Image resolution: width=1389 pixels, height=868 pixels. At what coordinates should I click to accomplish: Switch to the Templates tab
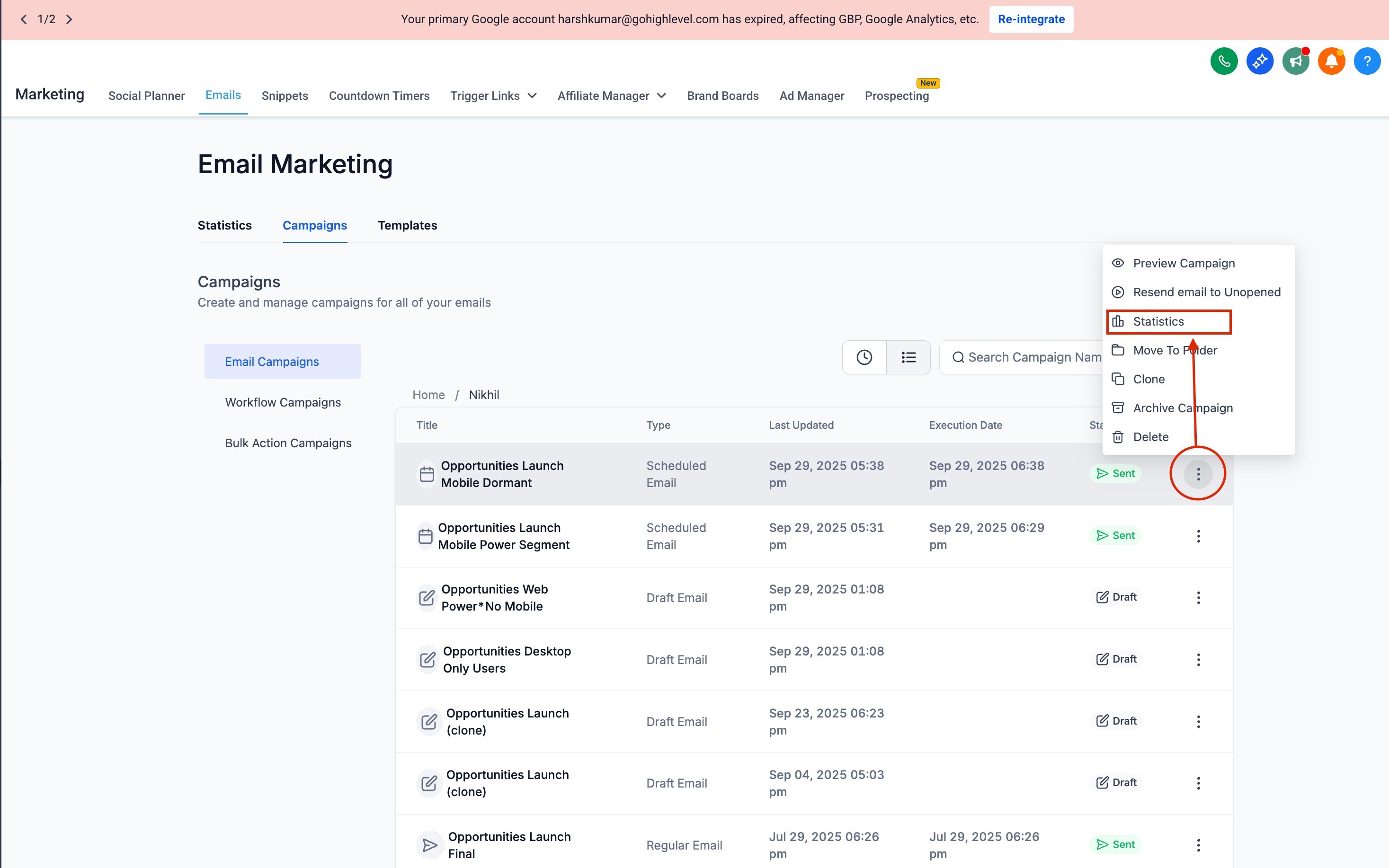pos(407,225)
